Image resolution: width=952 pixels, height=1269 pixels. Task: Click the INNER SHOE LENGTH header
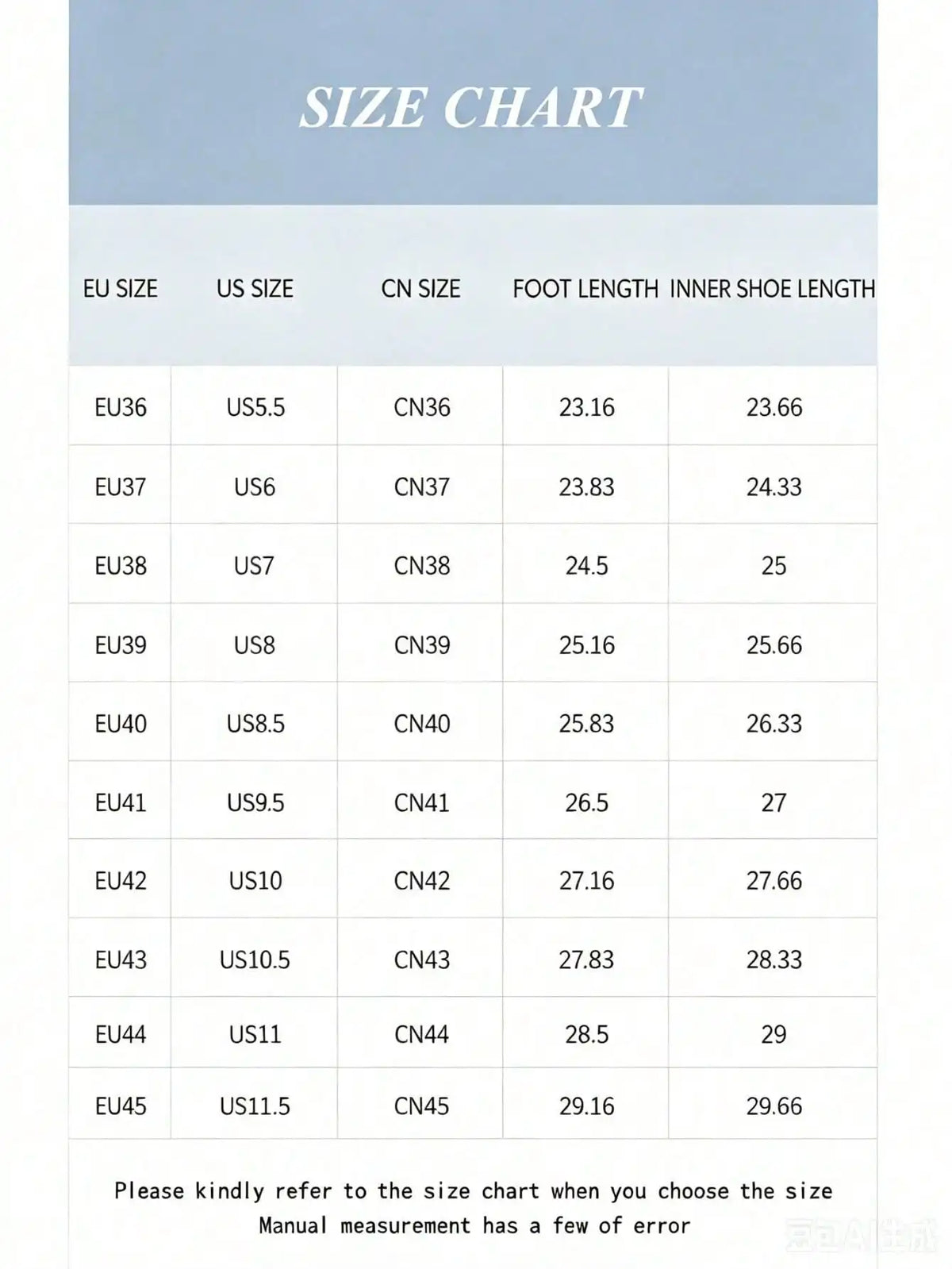(x=773, y=289)
